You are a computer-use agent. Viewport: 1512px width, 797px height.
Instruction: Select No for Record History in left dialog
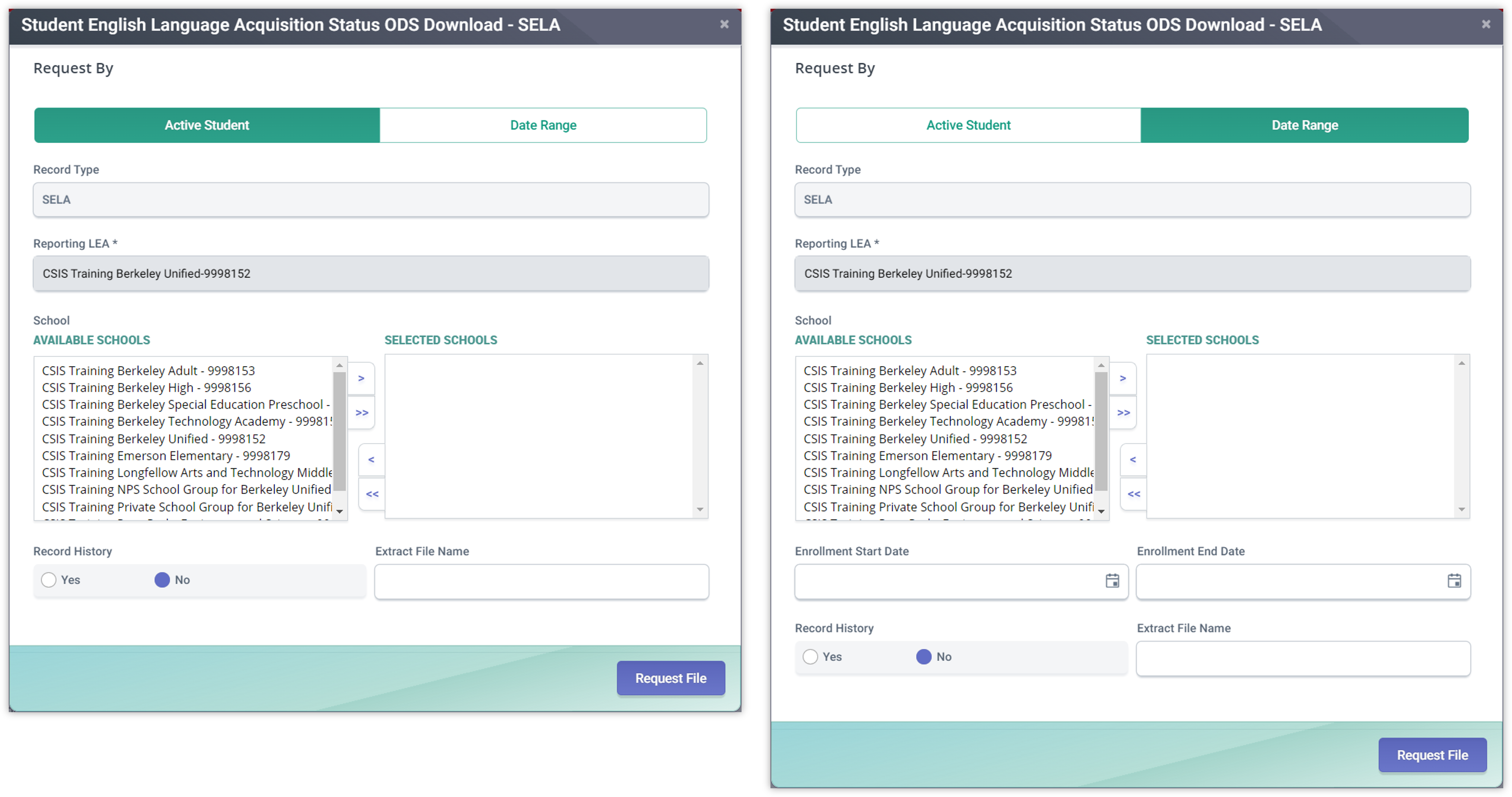(162, 580)
